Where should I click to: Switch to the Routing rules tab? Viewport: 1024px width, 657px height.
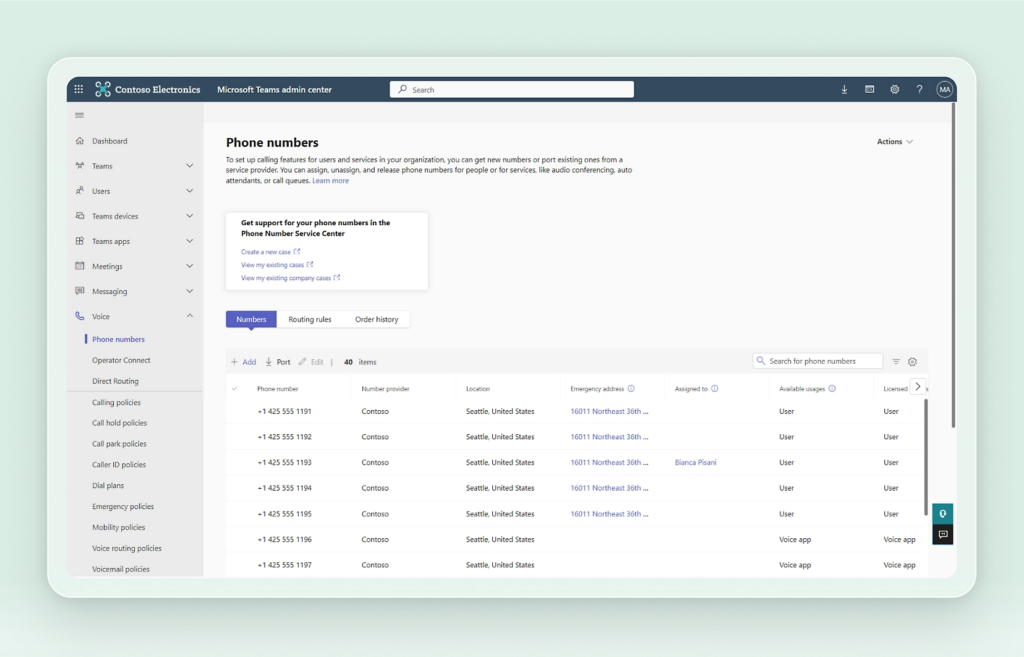311,319
